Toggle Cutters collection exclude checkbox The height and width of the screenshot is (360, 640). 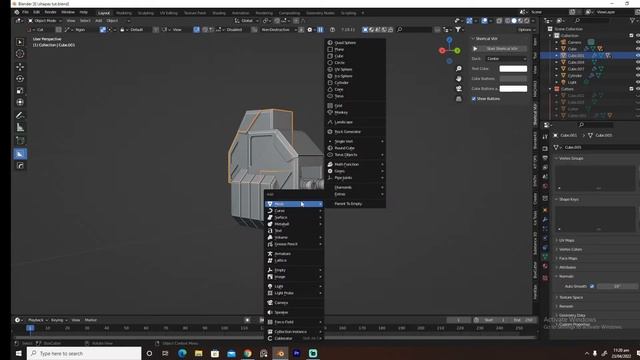point(631,89)
